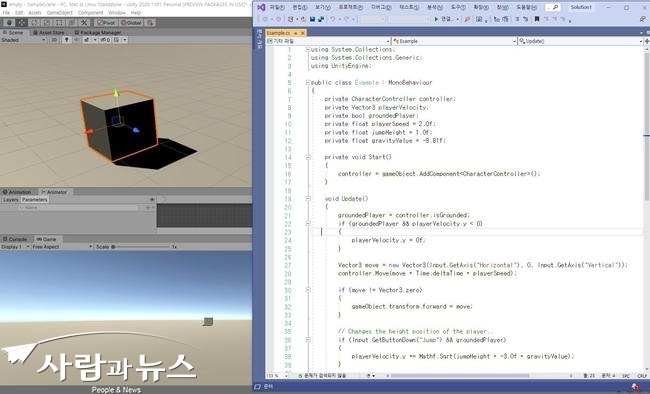Select the Rotate tool in Unity toolbar
Screen dimensions: 650x394
34,23
